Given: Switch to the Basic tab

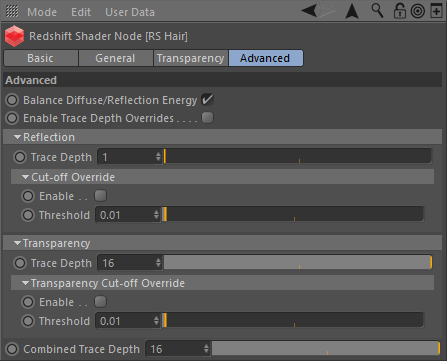Looking at the screenshot, I should click(41, 58).
